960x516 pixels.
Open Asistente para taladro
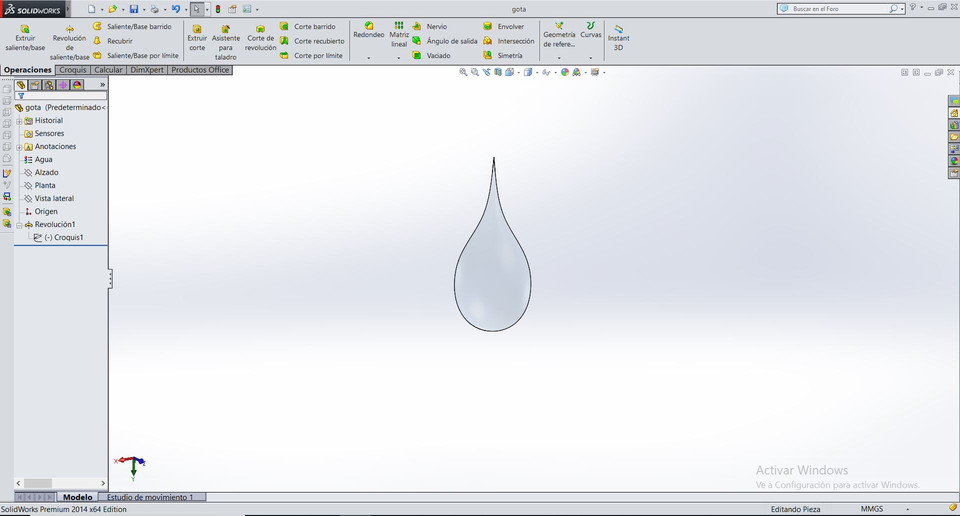click(x=225, y=42)
